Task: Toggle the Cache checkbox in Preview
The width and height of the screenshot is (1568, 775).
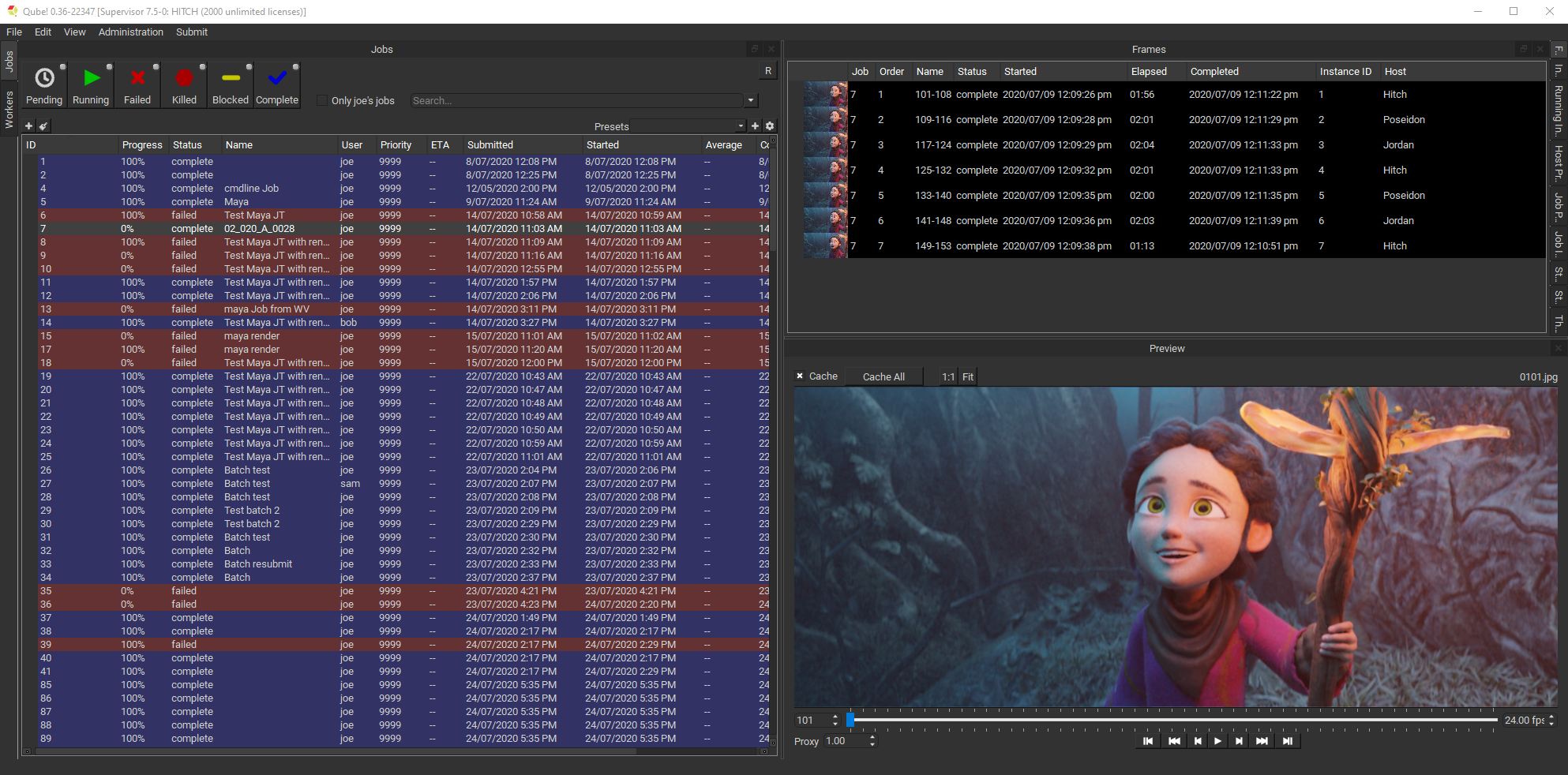Action: click(x=800, y=376)
